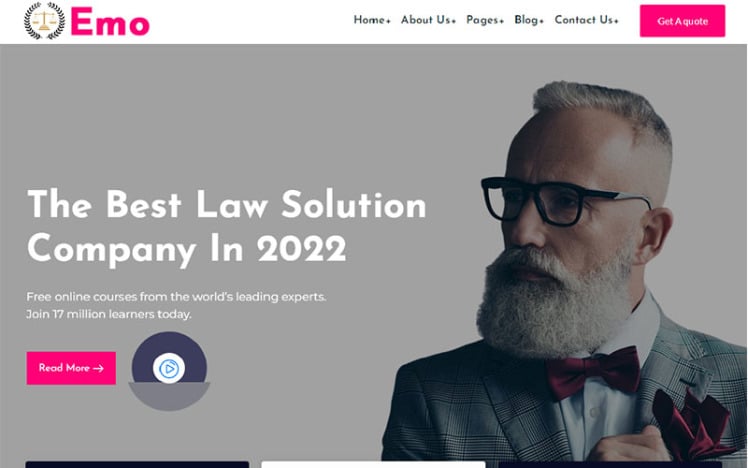The image size is (748, 468).
Task: Click the scales of justice logo icon
Action: tap(44, 21)
